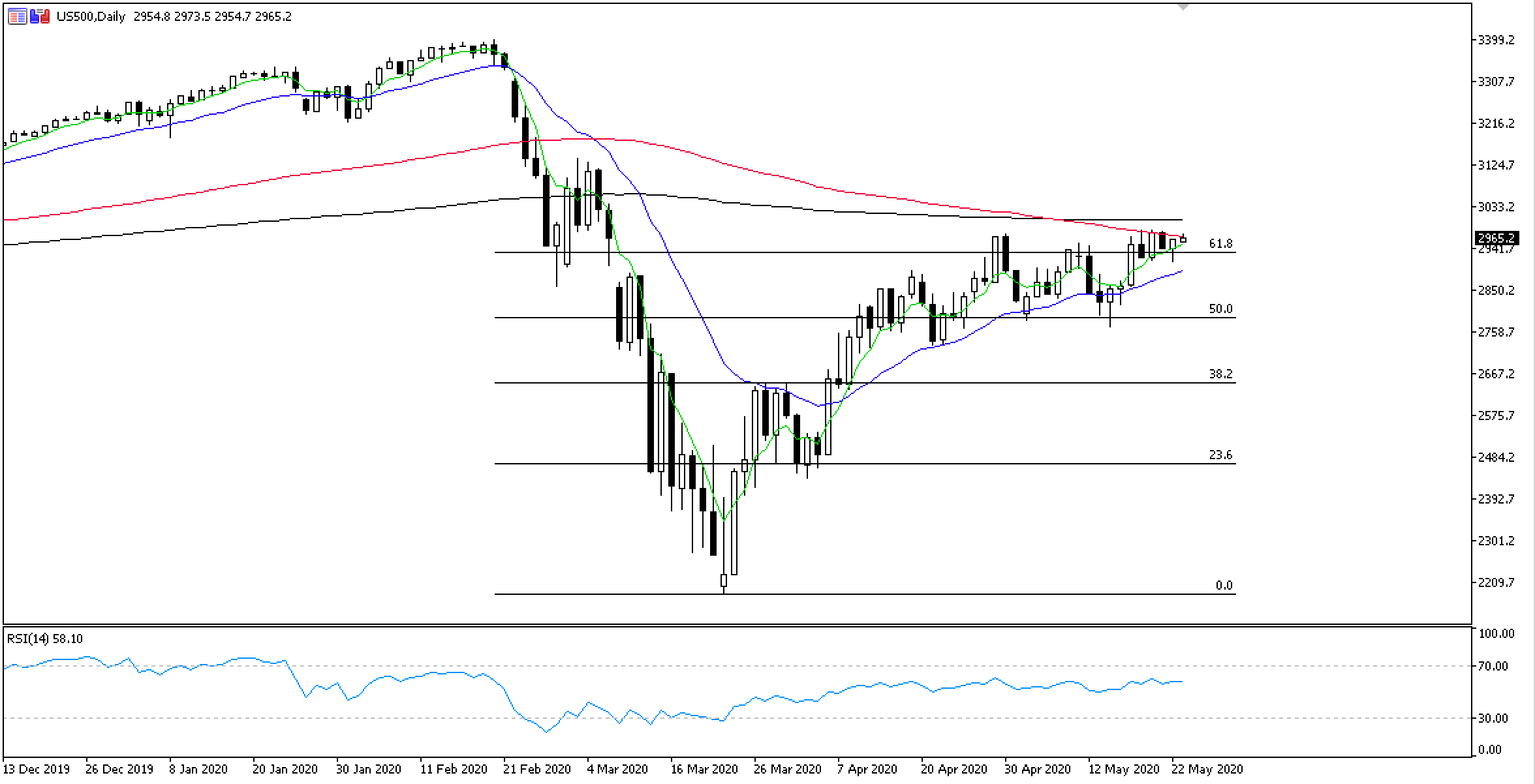Click the 2850.2 price scale value
Screen dimensions: 1535x784
point(1495,290)
